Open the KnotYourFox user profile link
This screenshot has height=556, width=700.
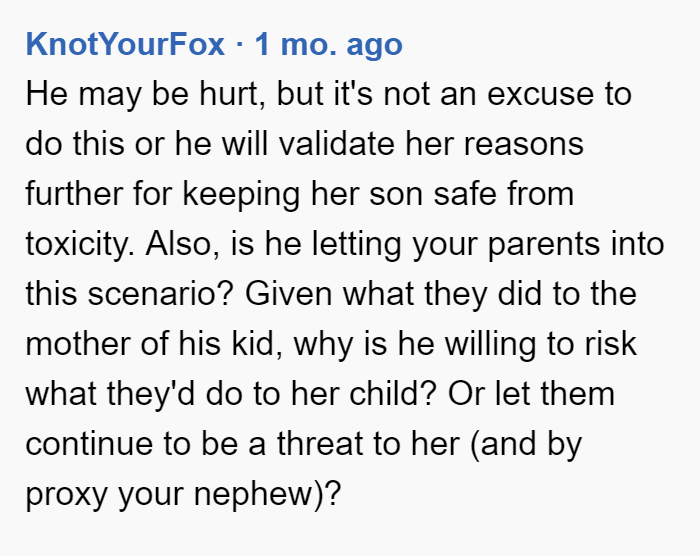pyautogui.click(x=125, y=44)
